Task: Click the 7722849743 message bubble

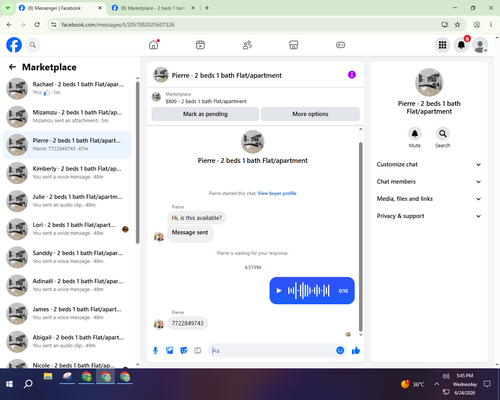Action: 187,323
